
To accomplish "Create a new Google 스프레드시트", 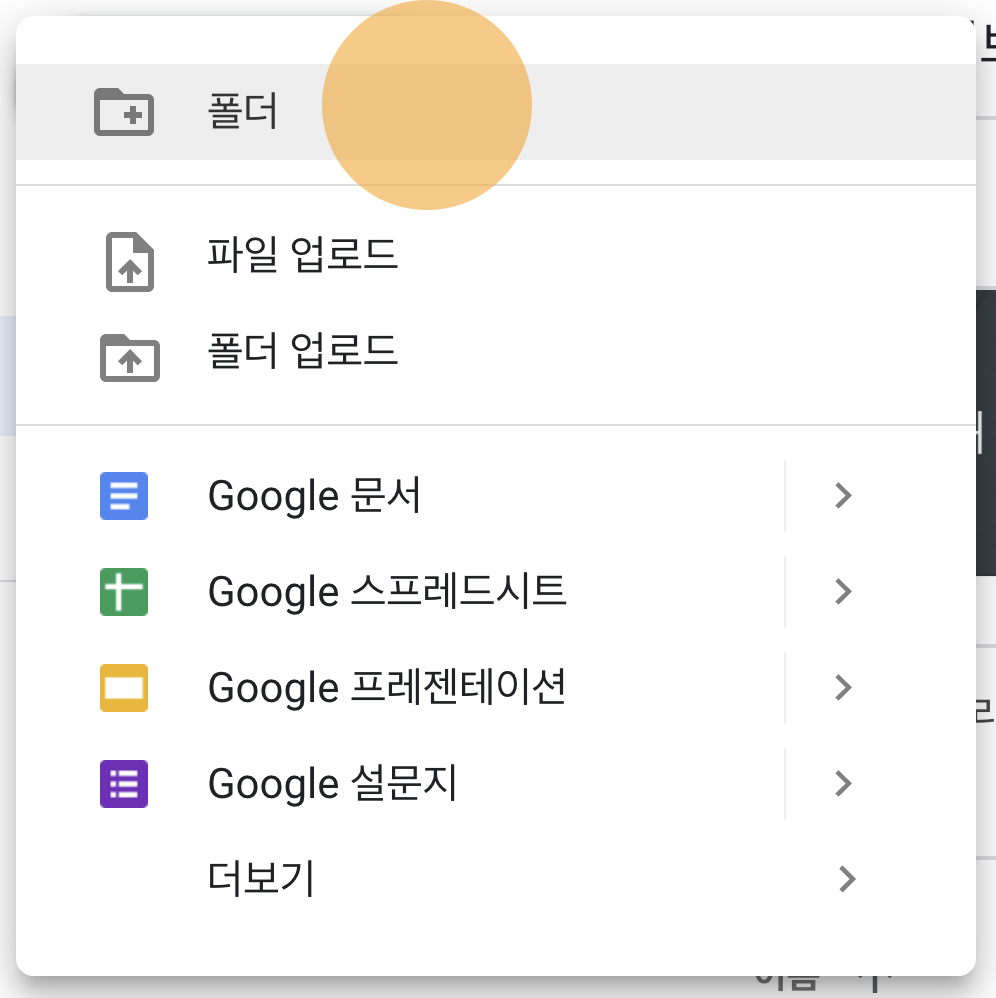I will tap(400, 592).
